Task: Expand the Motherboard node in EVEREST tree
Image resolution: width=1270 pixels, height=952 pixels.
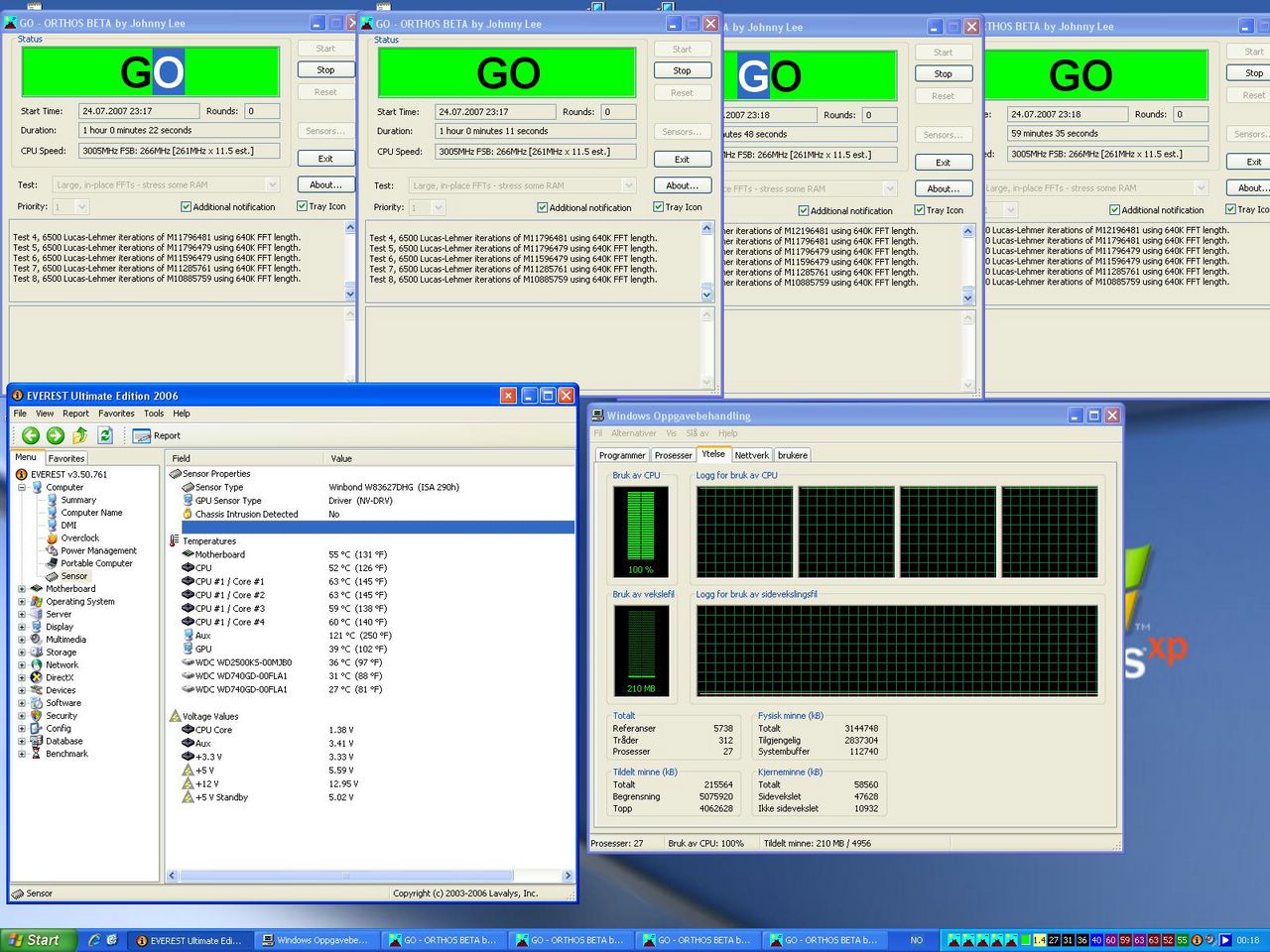Action: pyautogui.click(x=22, y=589)
